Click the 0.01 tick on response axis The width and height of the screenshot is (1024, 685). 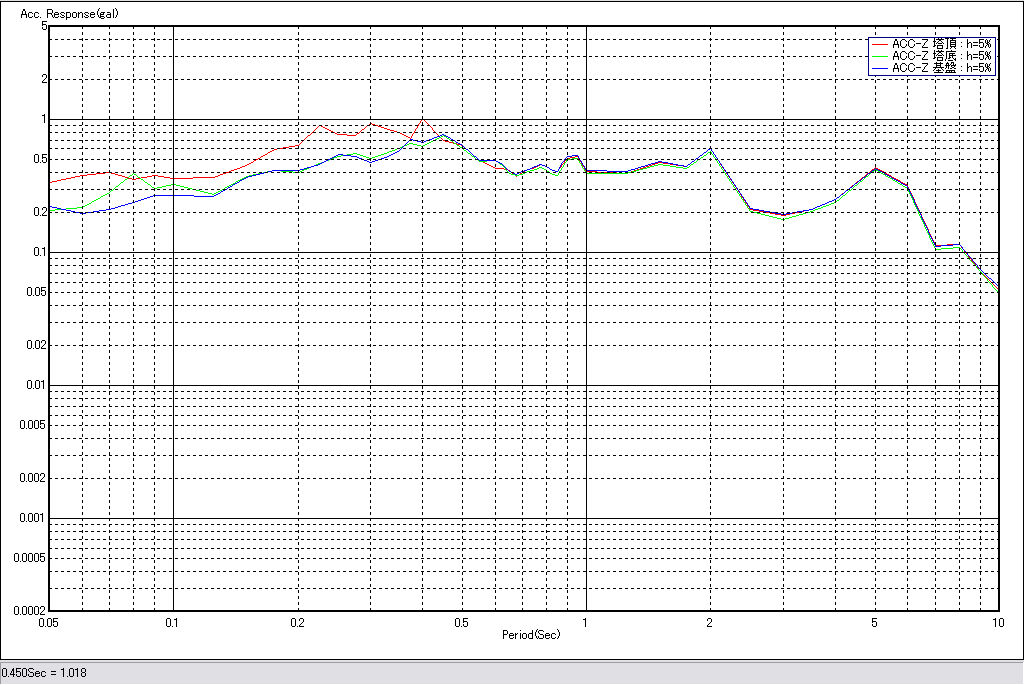37,385
